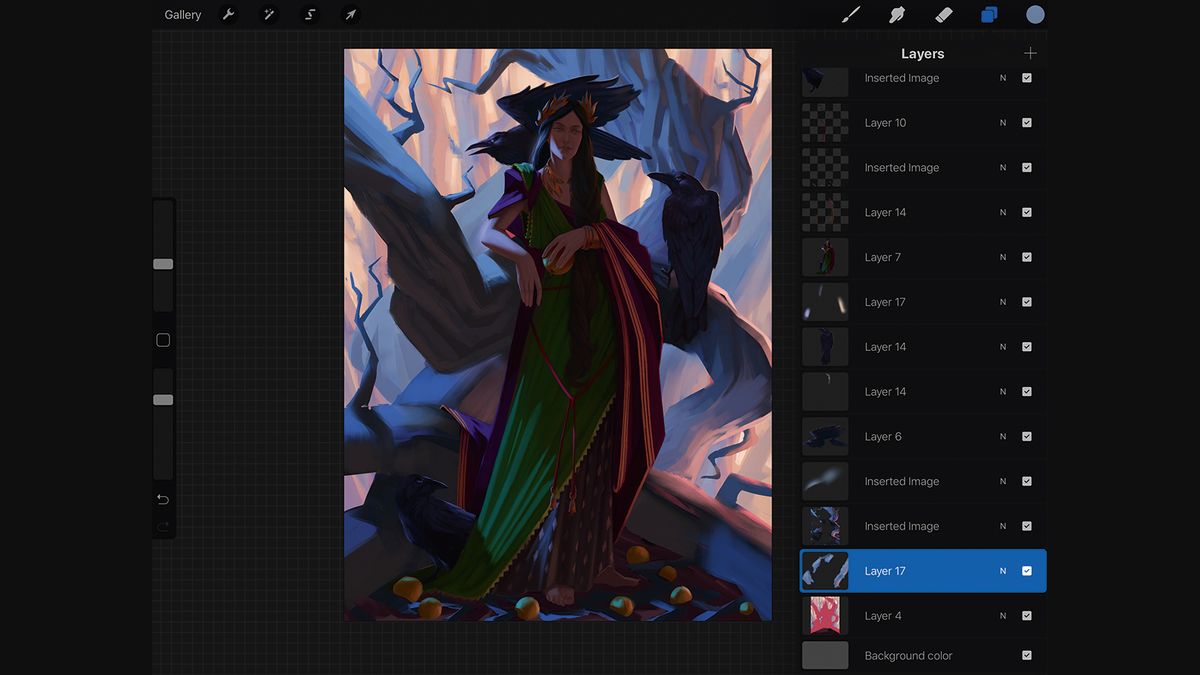The image size is (1200, 675).
Task: Open the Adjustments magic wand menu
Action: coord(268,14)
